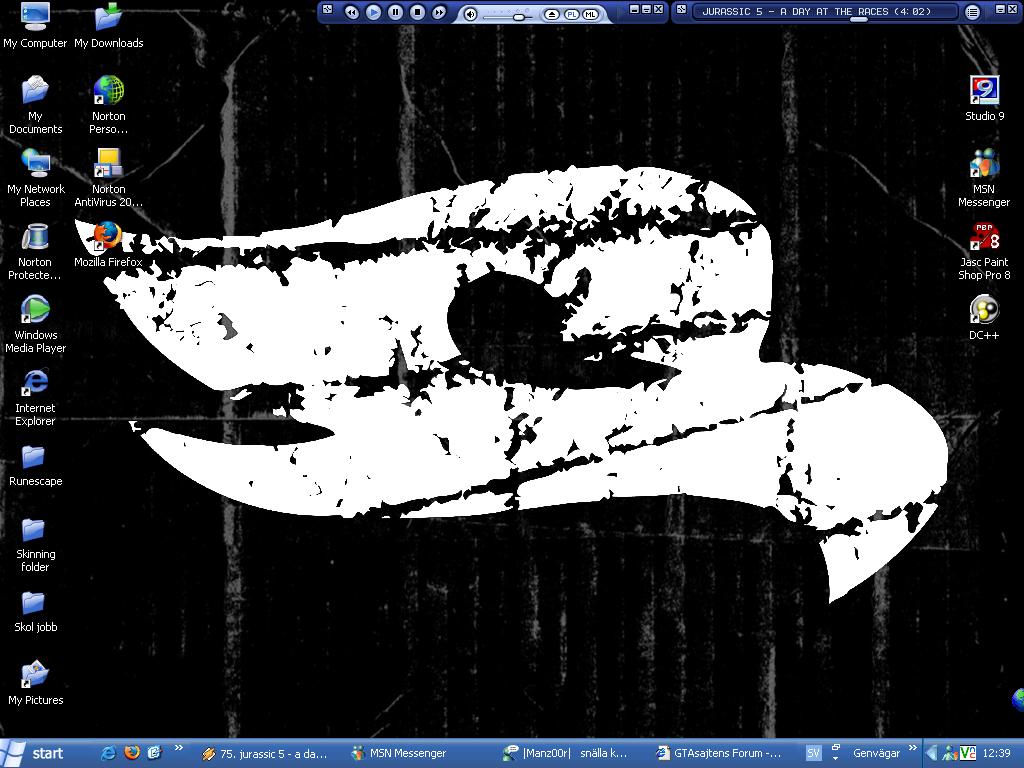Stop playback in the media player
Screen dimensions: 1024x768
coord(417,12)
